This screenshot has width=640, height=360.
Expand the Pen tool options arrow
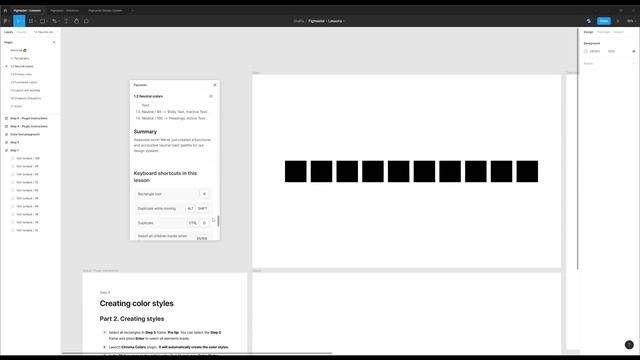tap(59, 21)
